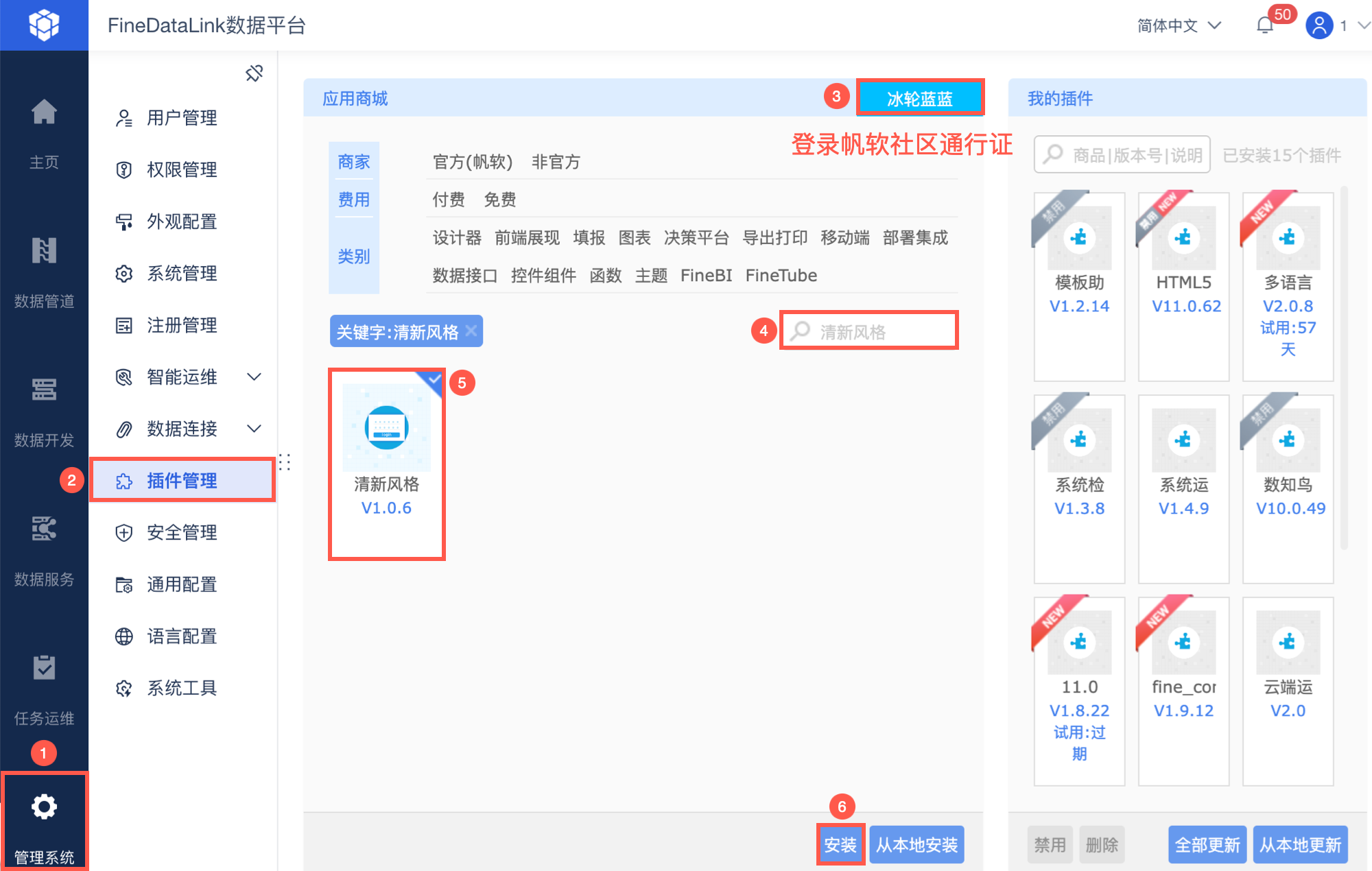Click the 安装 button
Screen dimensions: 1372x871
point(840,845)
